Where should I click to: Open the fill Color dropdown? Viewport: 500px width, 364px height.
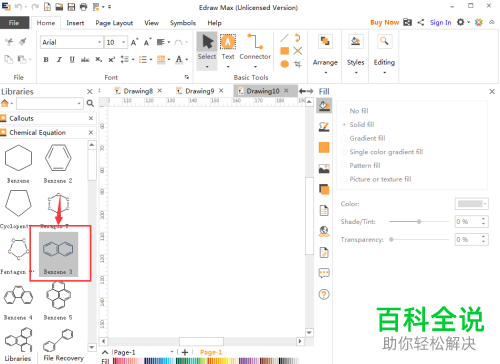pyautogui.click(x=472, y=204)
